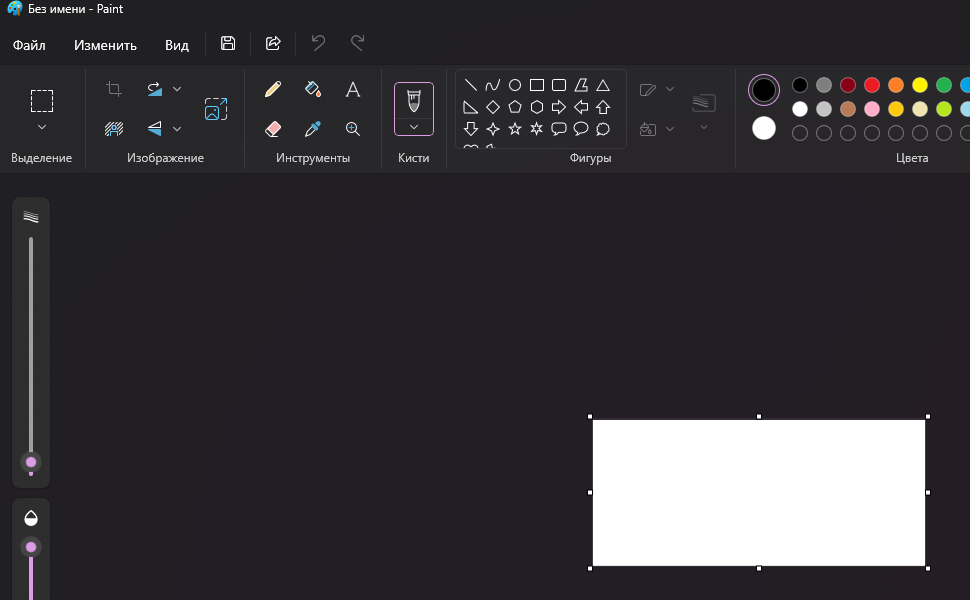The height and width of the screenshot is (600, 970).
Task: Pick the red color swatch
Action: pos(872,85)
